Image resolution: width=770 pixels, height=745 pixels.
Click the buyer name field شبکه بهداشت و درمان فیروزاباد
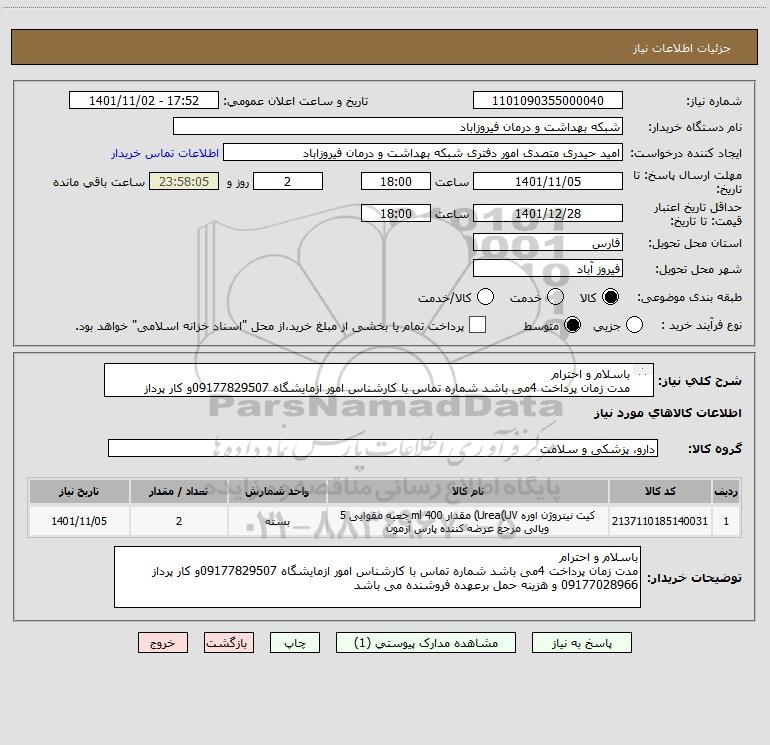click(398, 127)
